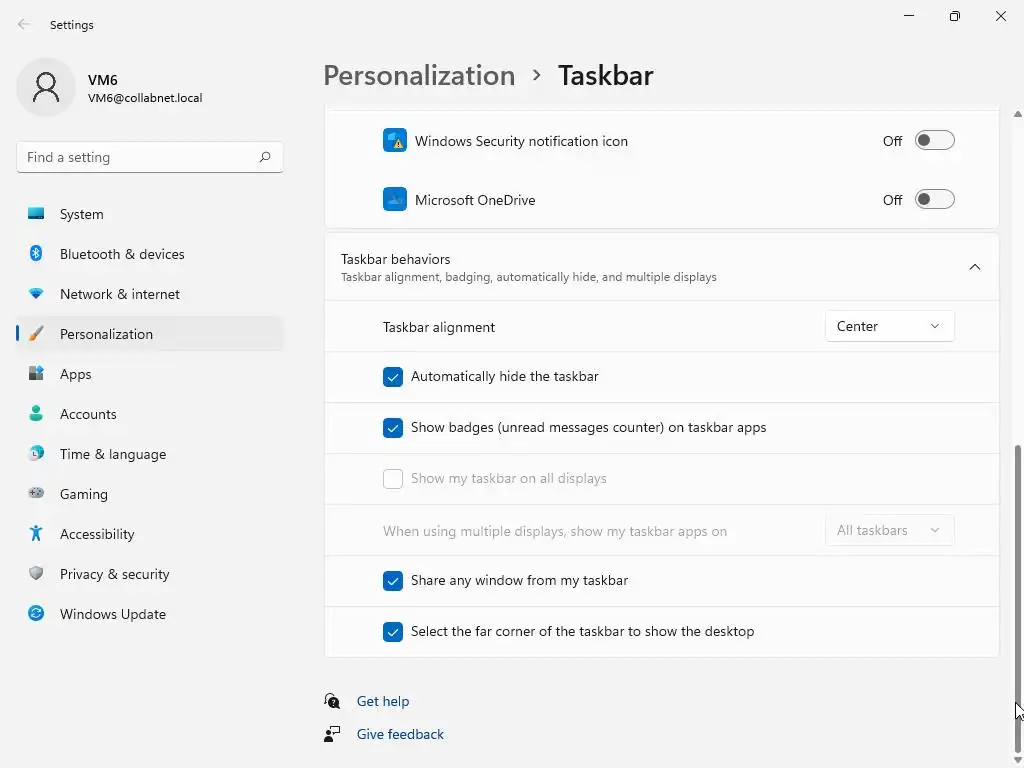
Task: Click the Time & language icon
Action: point(36,454)
